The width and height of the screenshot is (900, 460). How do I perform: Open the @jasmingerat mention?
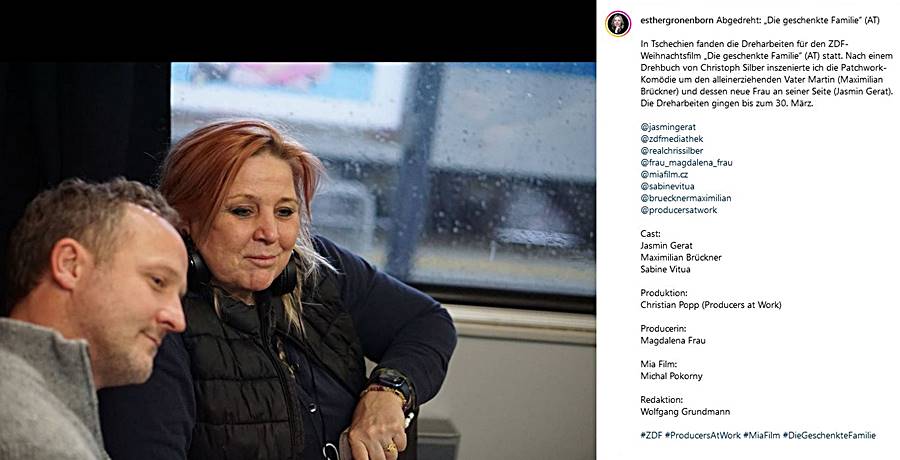[668, 127]
